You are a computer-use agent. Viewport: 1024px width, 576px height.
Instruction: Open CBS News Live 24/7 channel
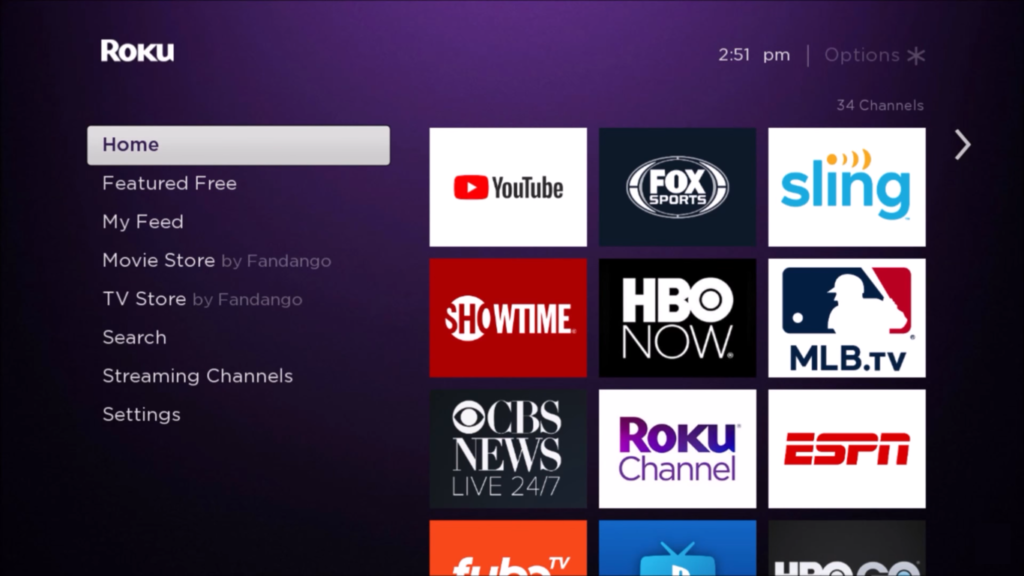508,449
